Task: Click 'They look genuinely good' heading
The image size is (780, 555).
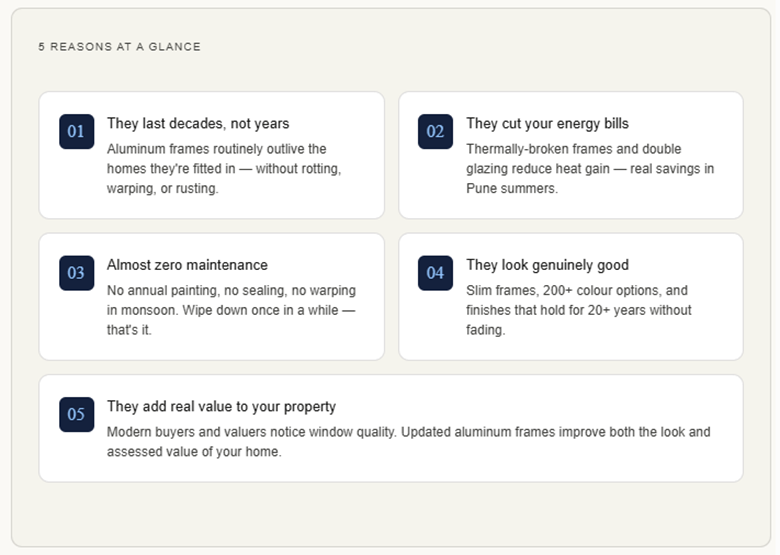Action: pyautogui.click(x=547, y=265)
